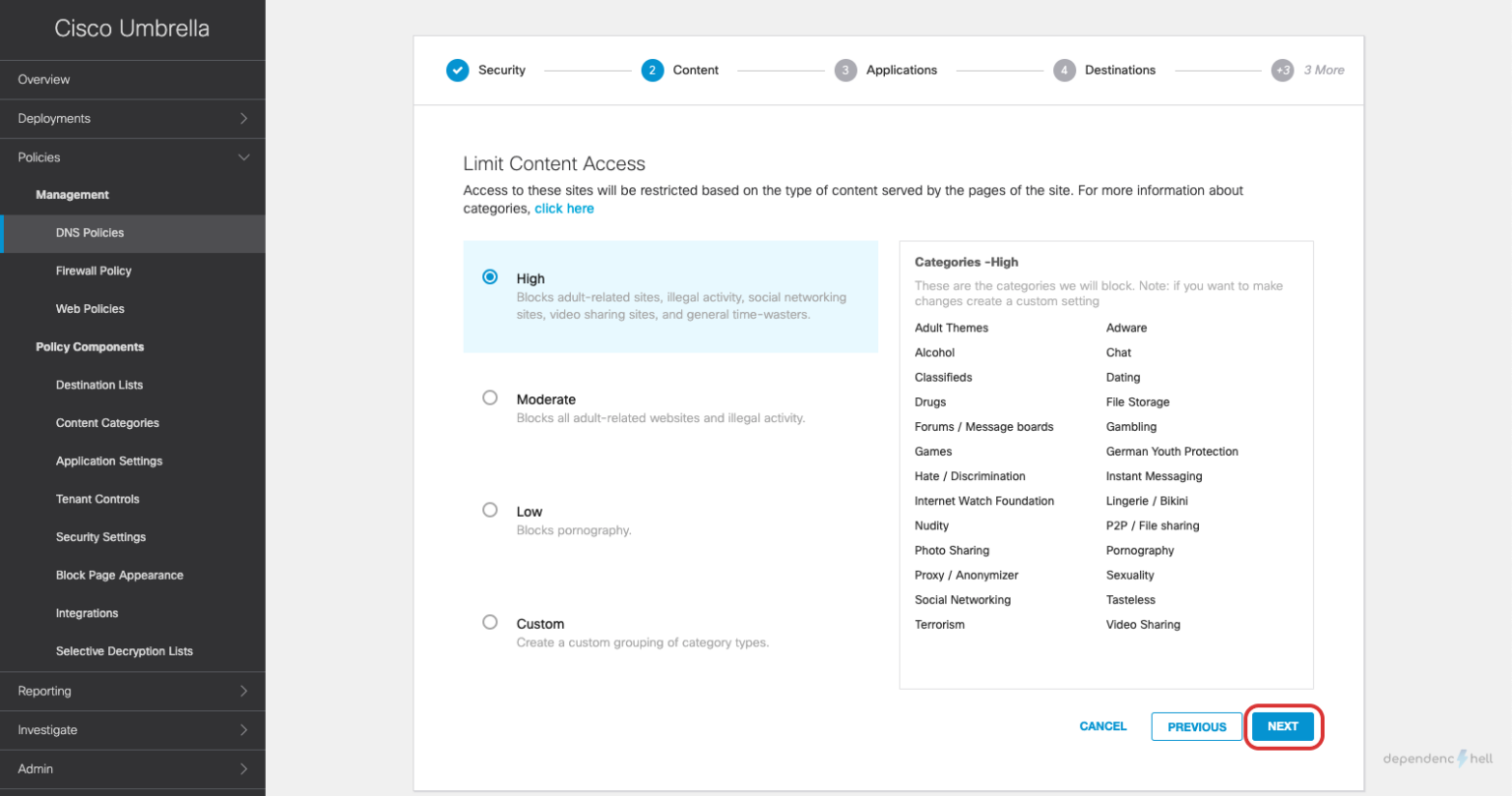Open DNS Policies in the sidebar

[x=132, y=233]
